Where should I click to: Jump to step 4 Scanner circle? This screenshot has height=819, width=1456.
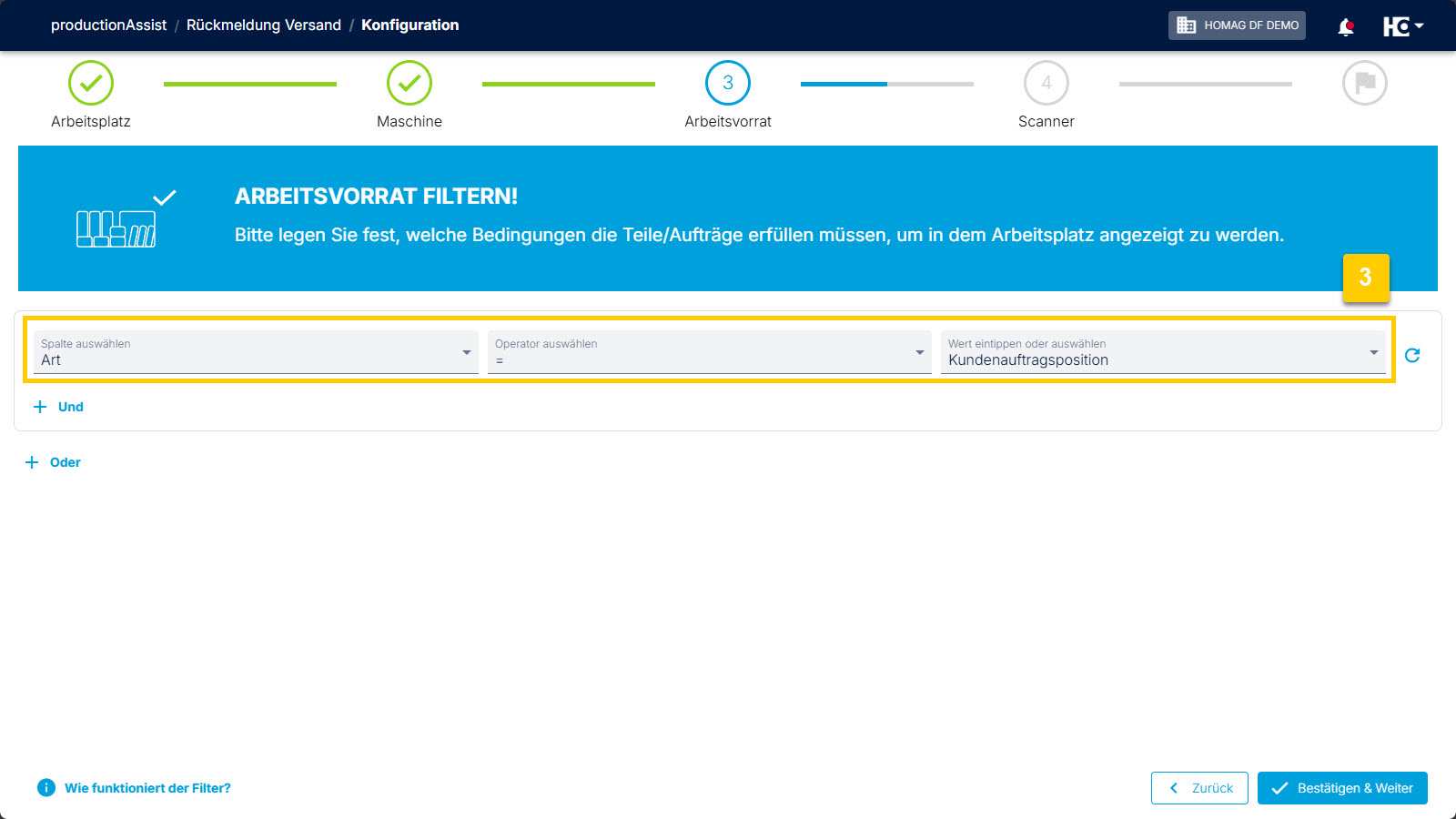pos(1046,83)
